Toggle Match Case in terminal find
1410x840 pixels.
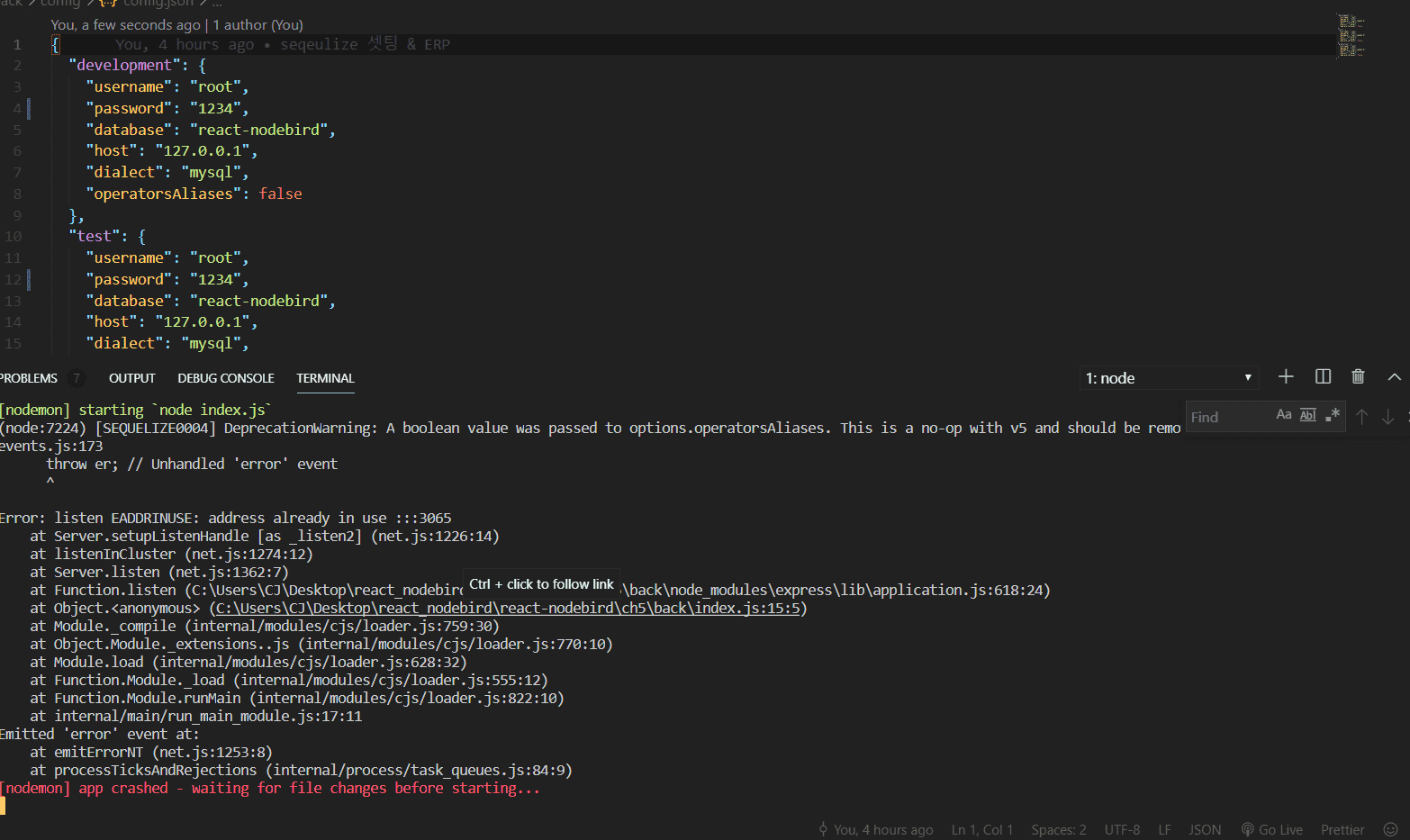(1284, 415)
